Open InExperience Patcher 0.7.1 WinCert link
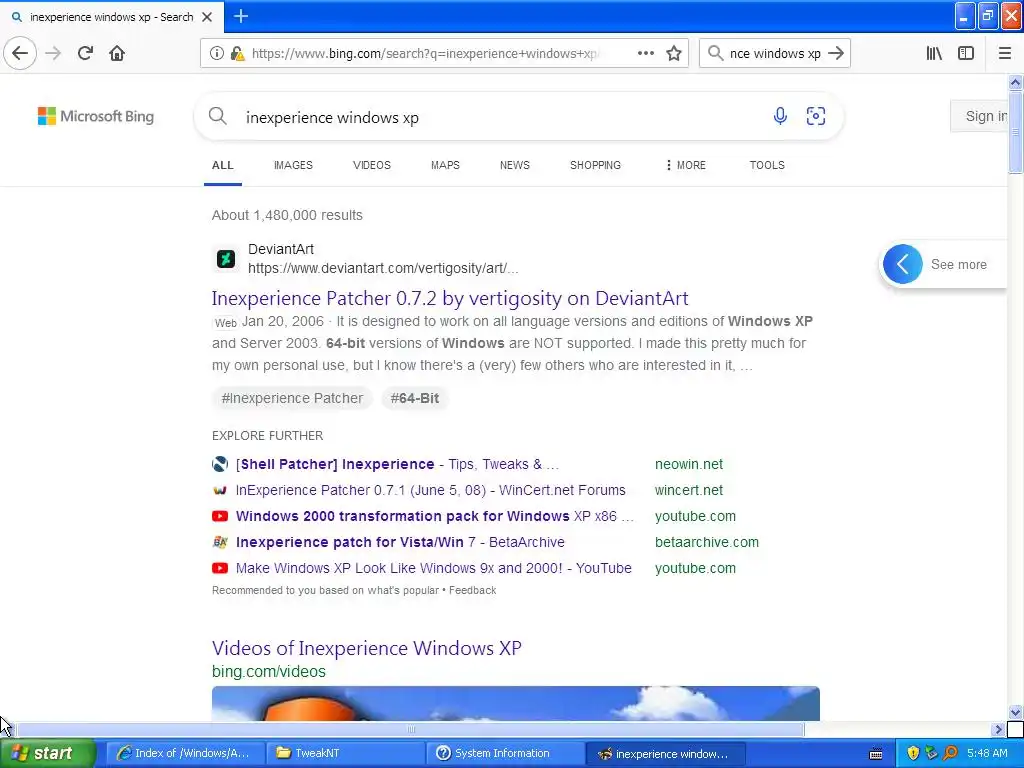This screenshot has height=768, width=1024. [430, 490]
